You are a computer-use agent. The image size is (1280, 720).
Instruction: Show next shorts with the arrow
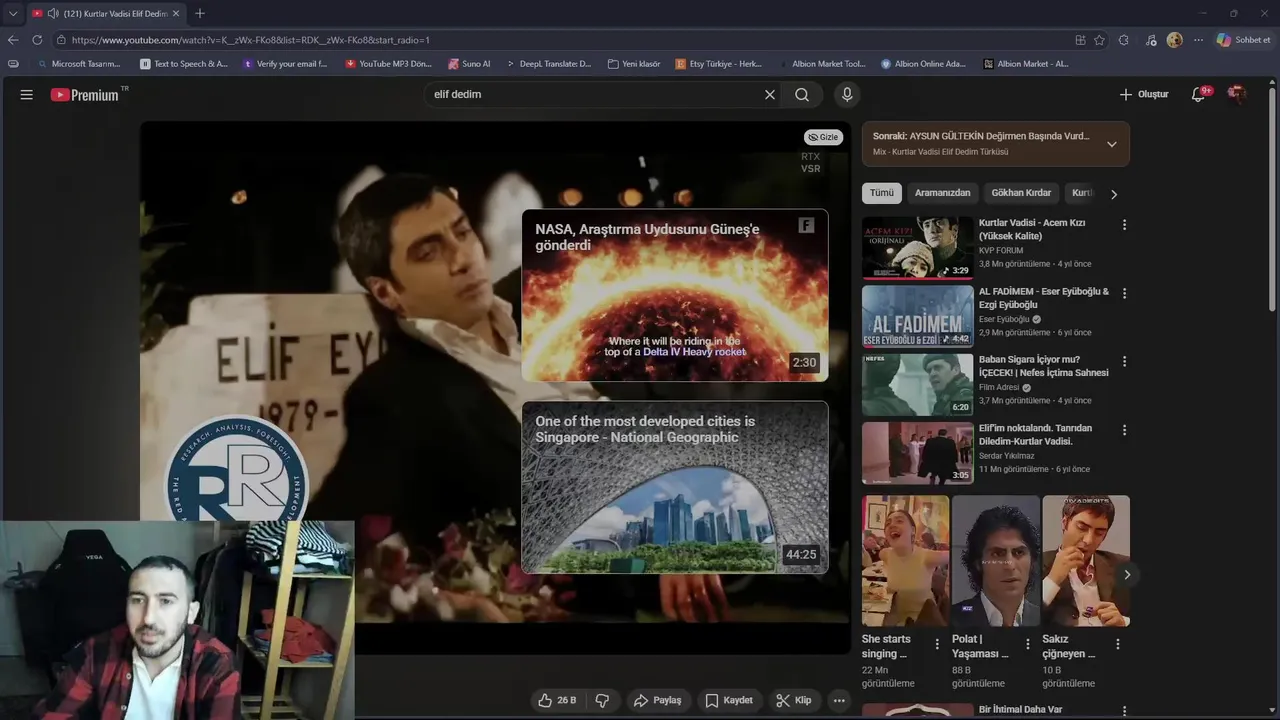(x=1126, y=575)
